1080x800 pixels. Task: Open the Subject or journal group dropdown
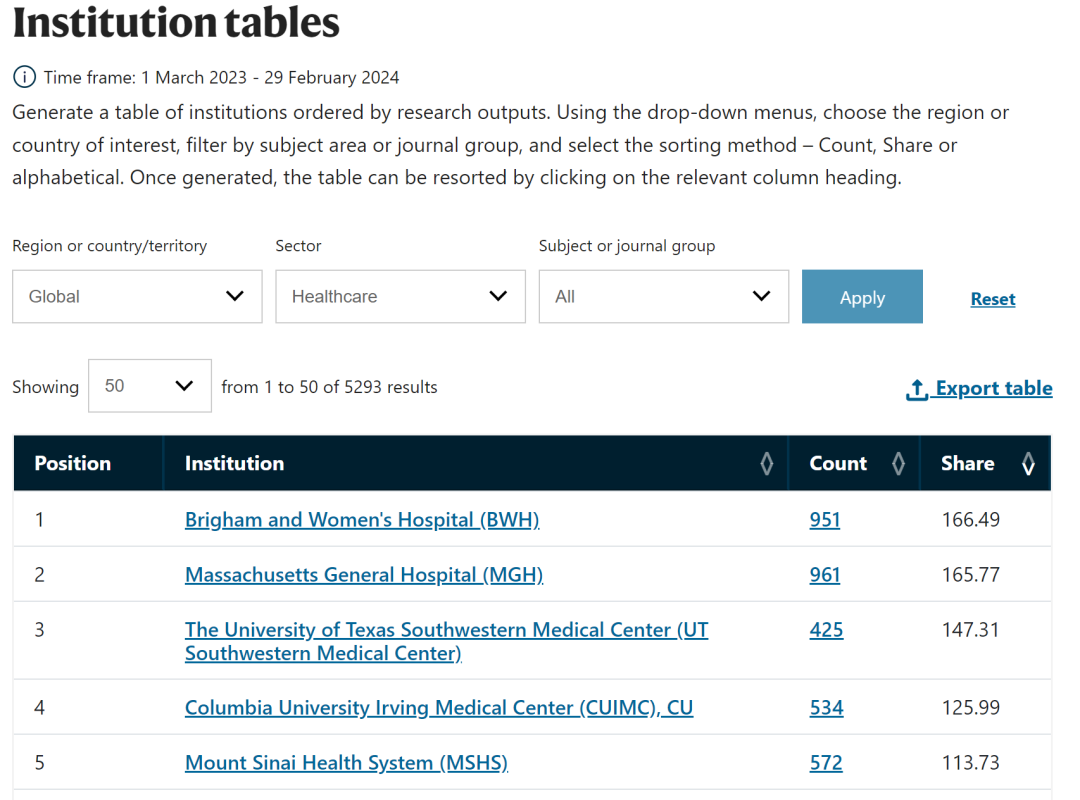tap(663, 296)
